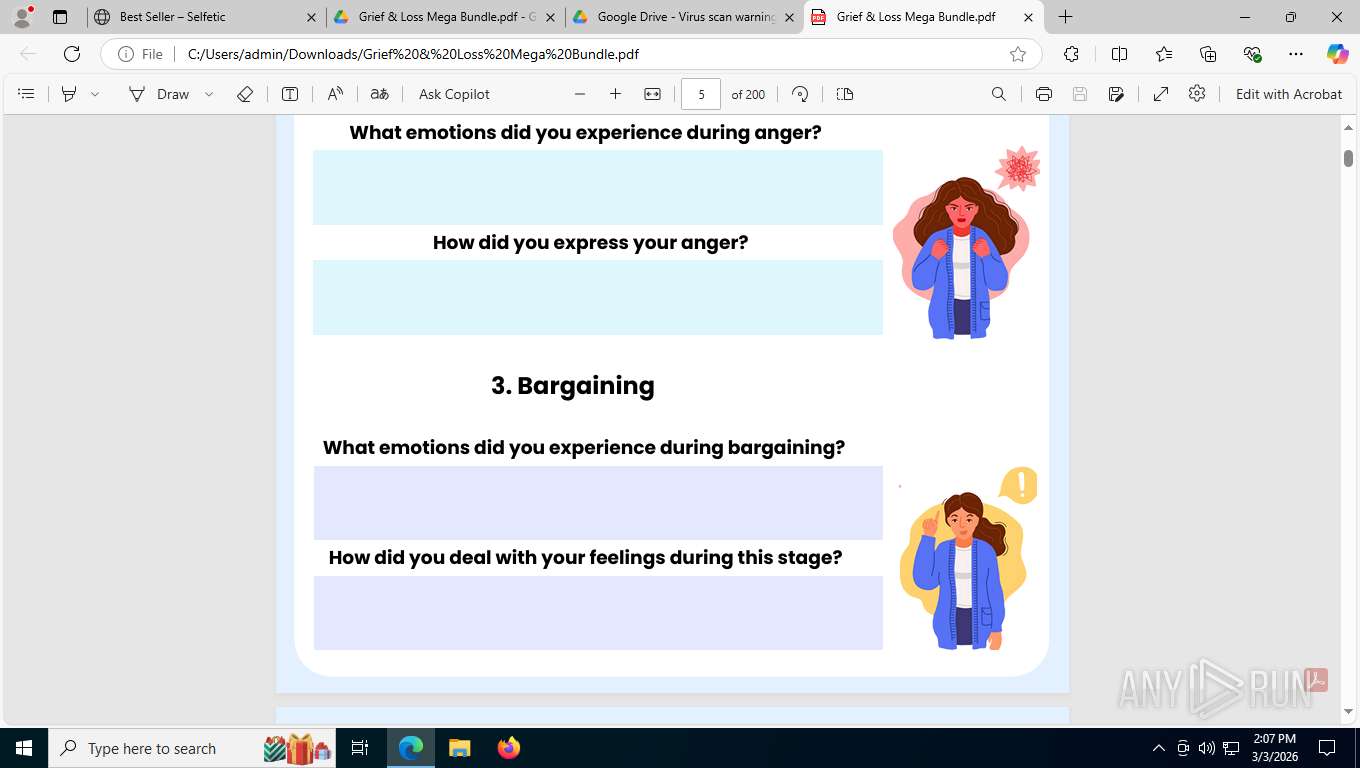Zoom out of the PDF page
Image resolution: width=1360 pixels, height=768 pixels.
[580, 94]
